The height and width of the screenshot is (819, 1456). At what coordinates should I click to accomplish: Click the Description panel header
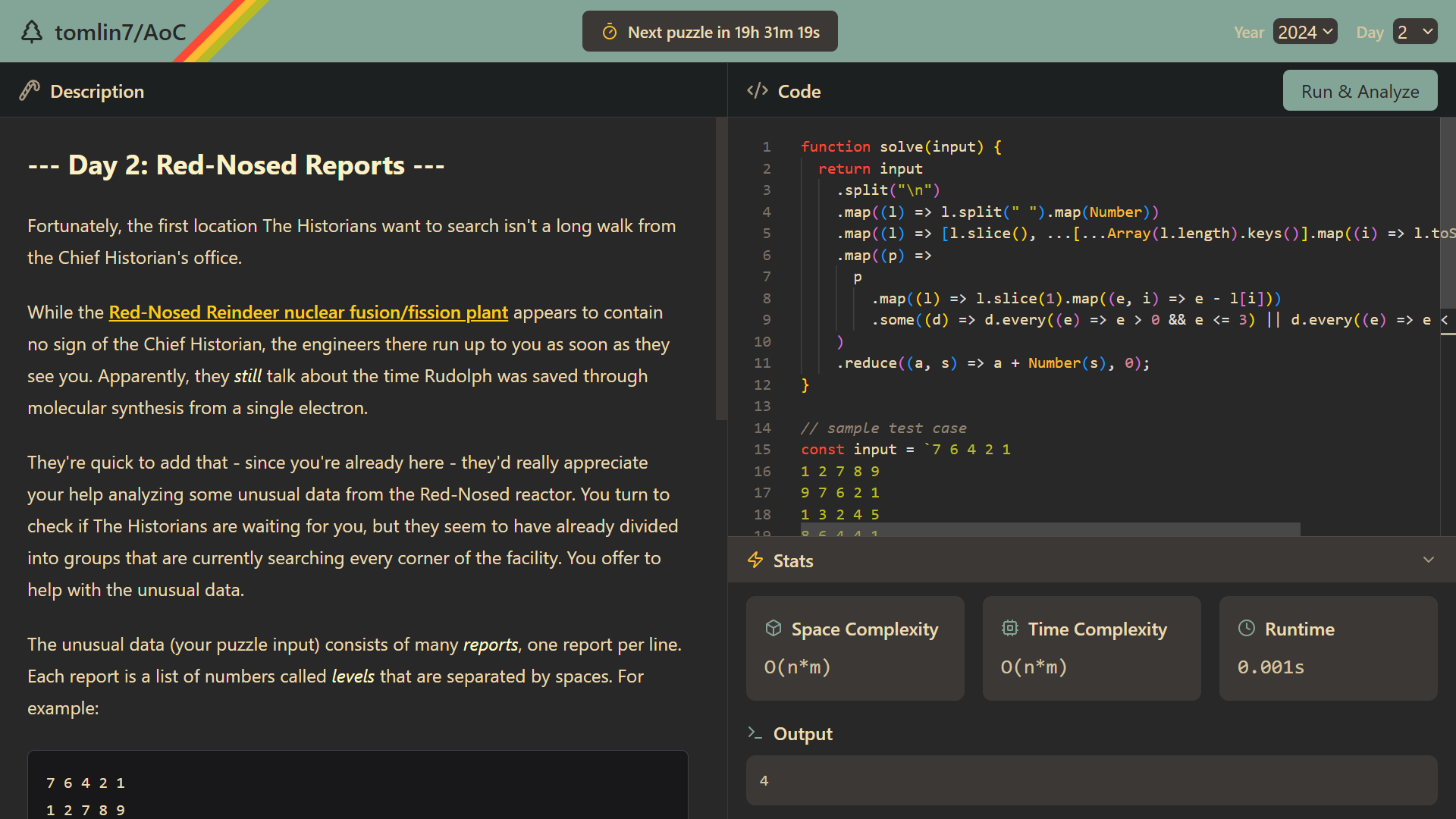click(97, 92)
